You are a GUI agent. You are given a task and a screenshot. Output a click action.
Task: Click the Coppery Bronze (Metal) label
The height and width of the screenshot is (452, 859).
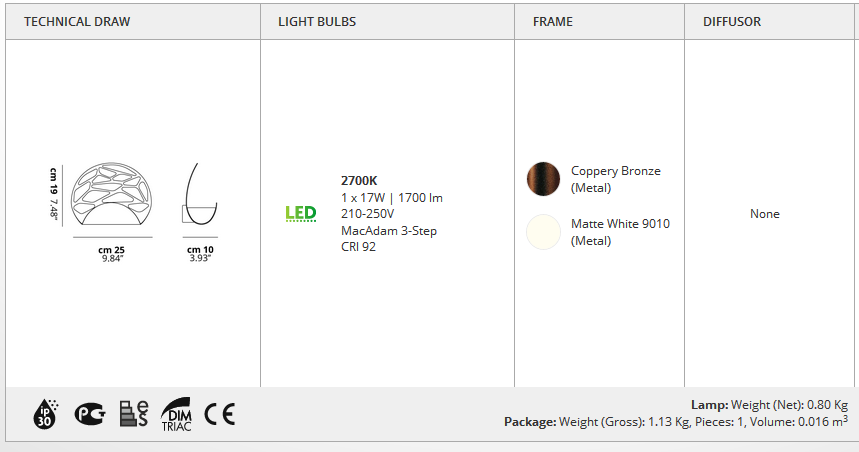pos(616,179)
